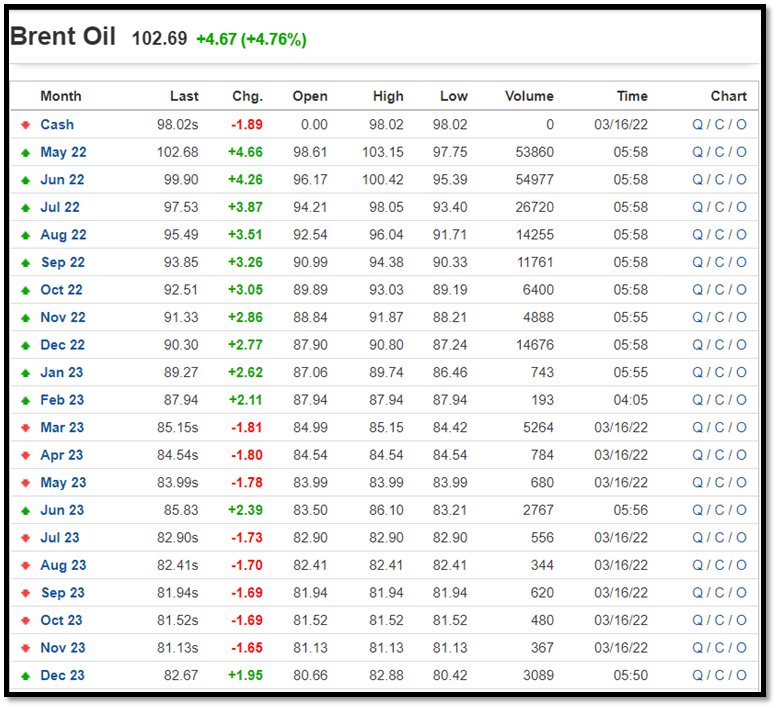Click the green up arrow beside Jun 22
This screenshot has height=708, width=777.
26,180
